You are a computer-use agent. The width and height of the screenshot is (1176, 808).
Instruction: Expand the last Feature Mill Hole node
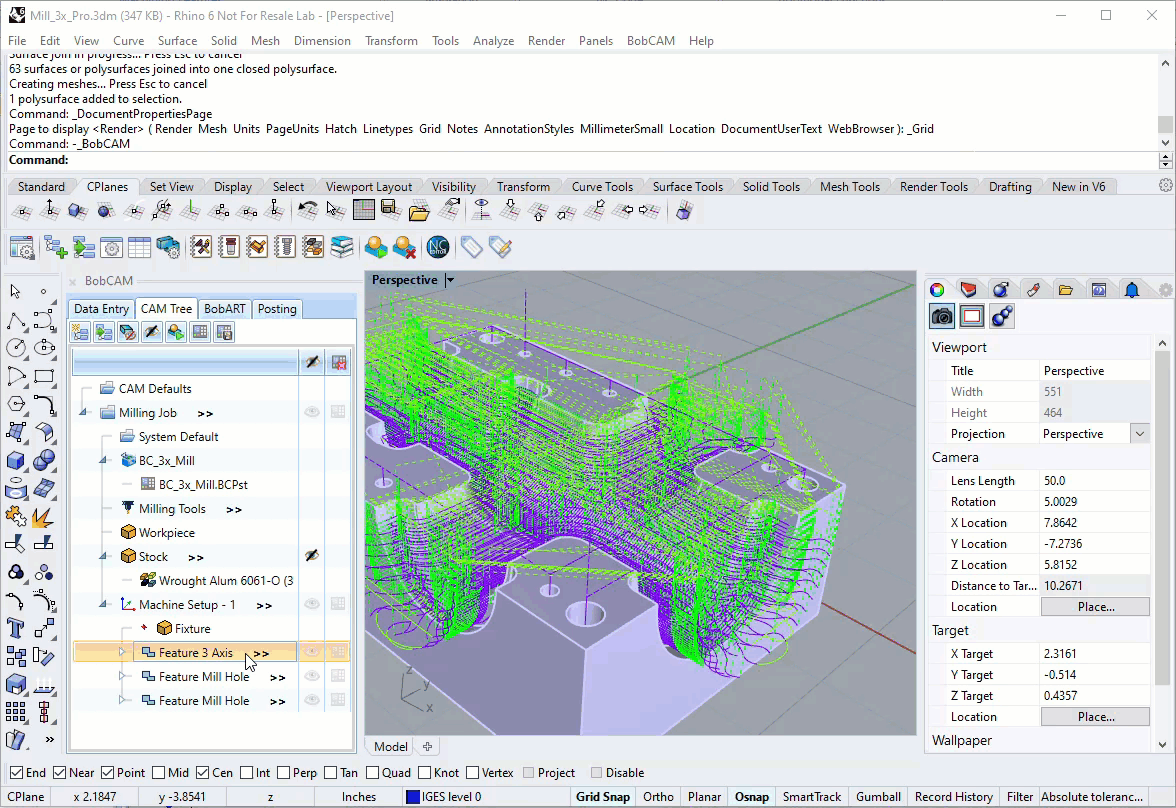click(x=122, y=701)
